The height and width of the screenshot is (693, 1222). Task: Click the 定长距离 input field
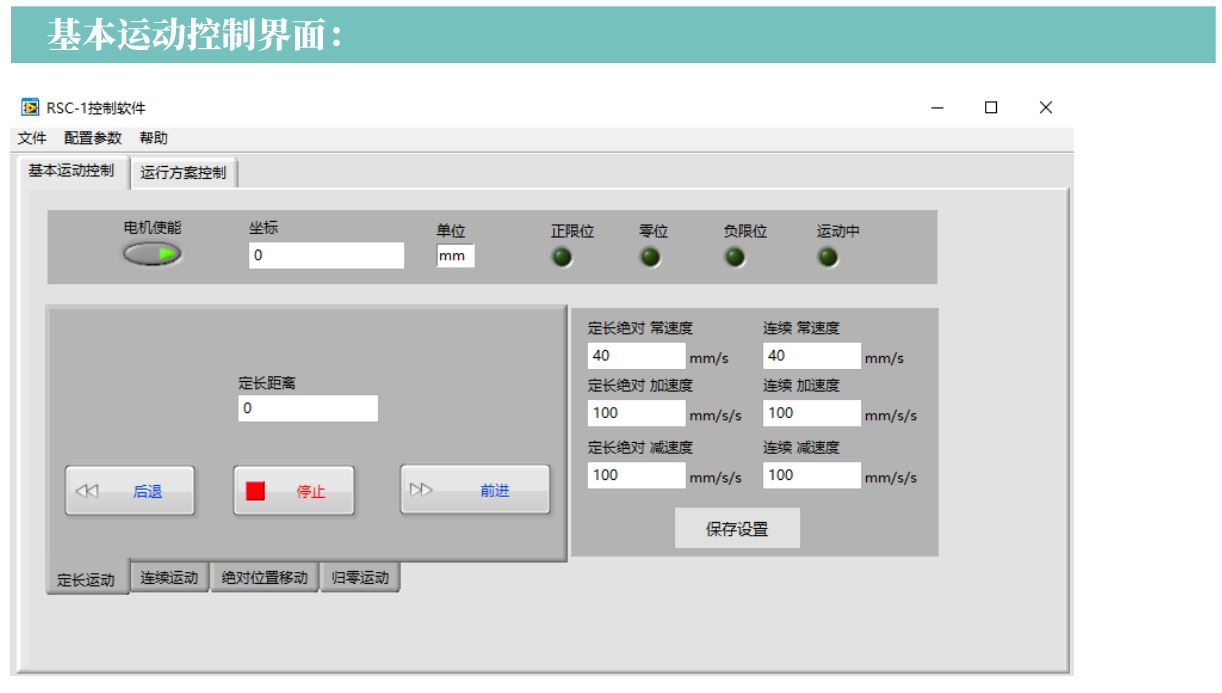[x=307, y=409]
